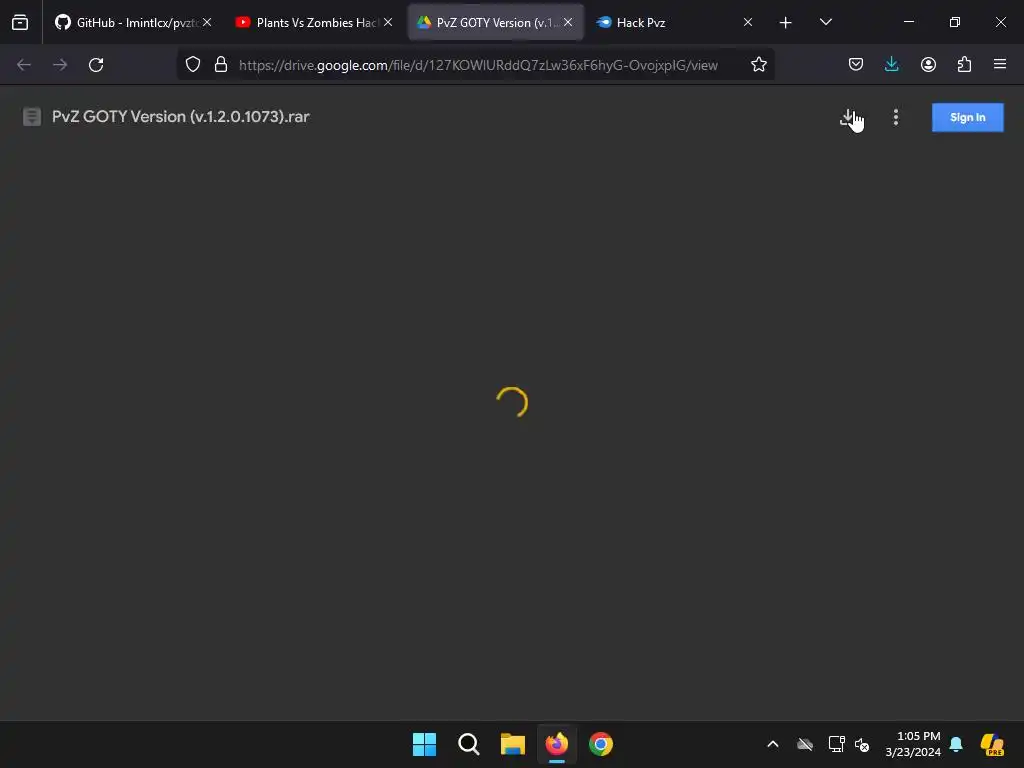Close the Hack Pvz tab

(748, 22)
